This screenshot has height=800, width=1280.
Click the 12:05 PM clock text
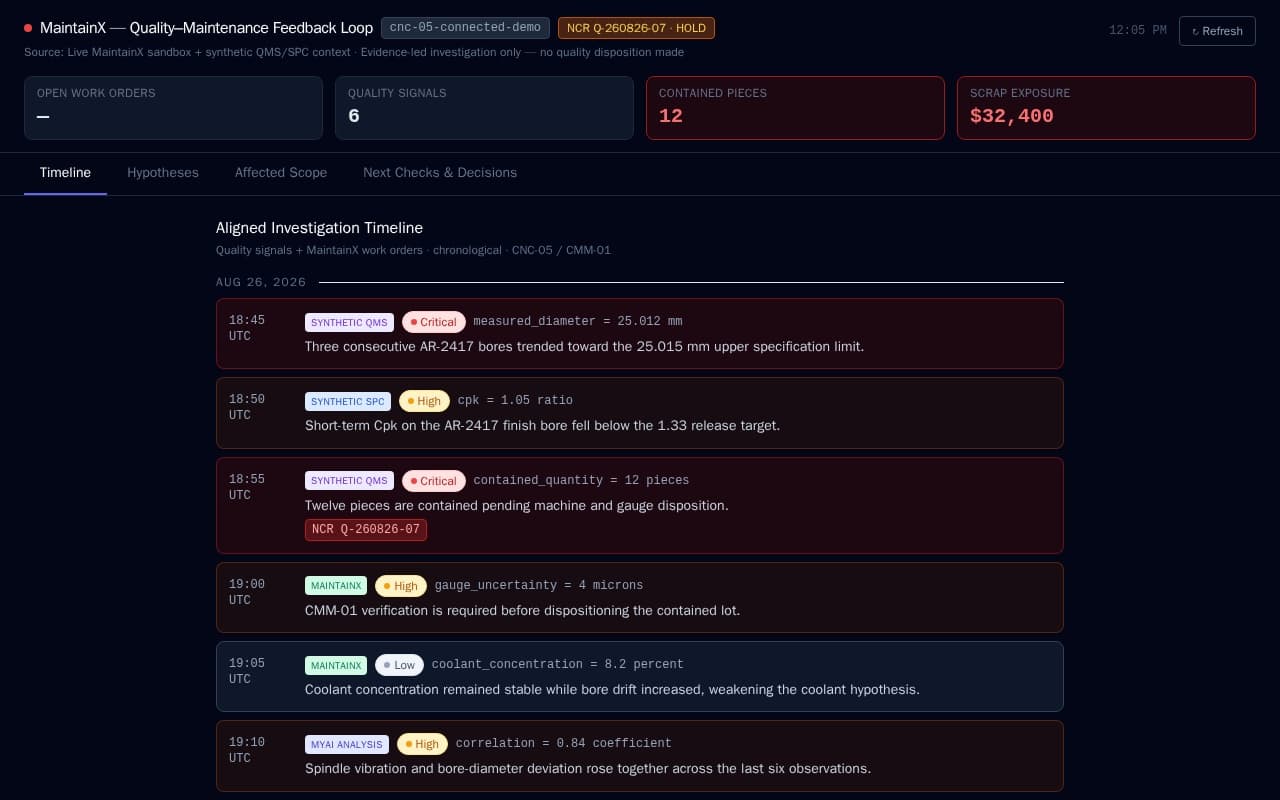[1138, 31]
